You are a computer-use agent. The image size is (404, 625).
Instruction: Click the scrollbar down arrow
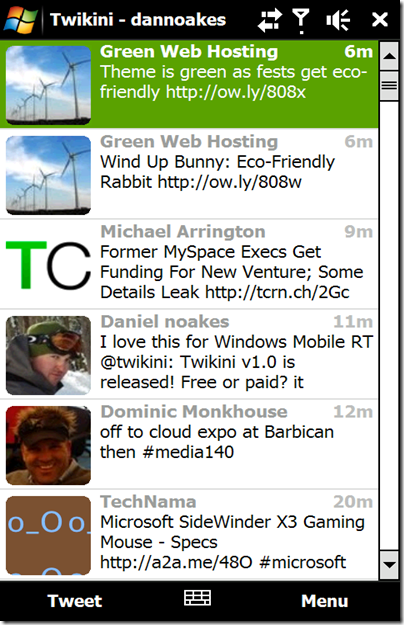click(389, 565)
